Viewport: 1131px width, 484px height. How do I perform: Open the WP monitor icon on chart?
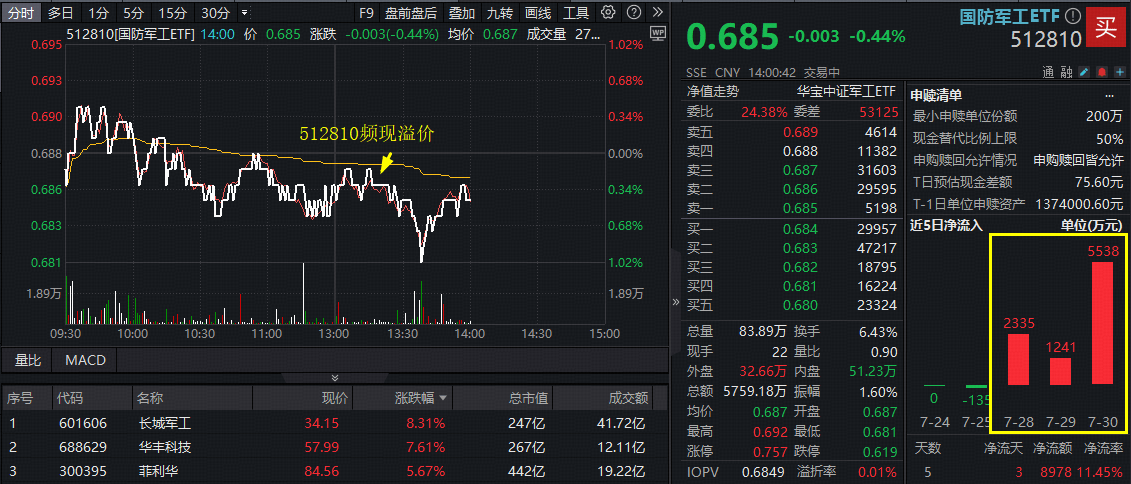656,32
